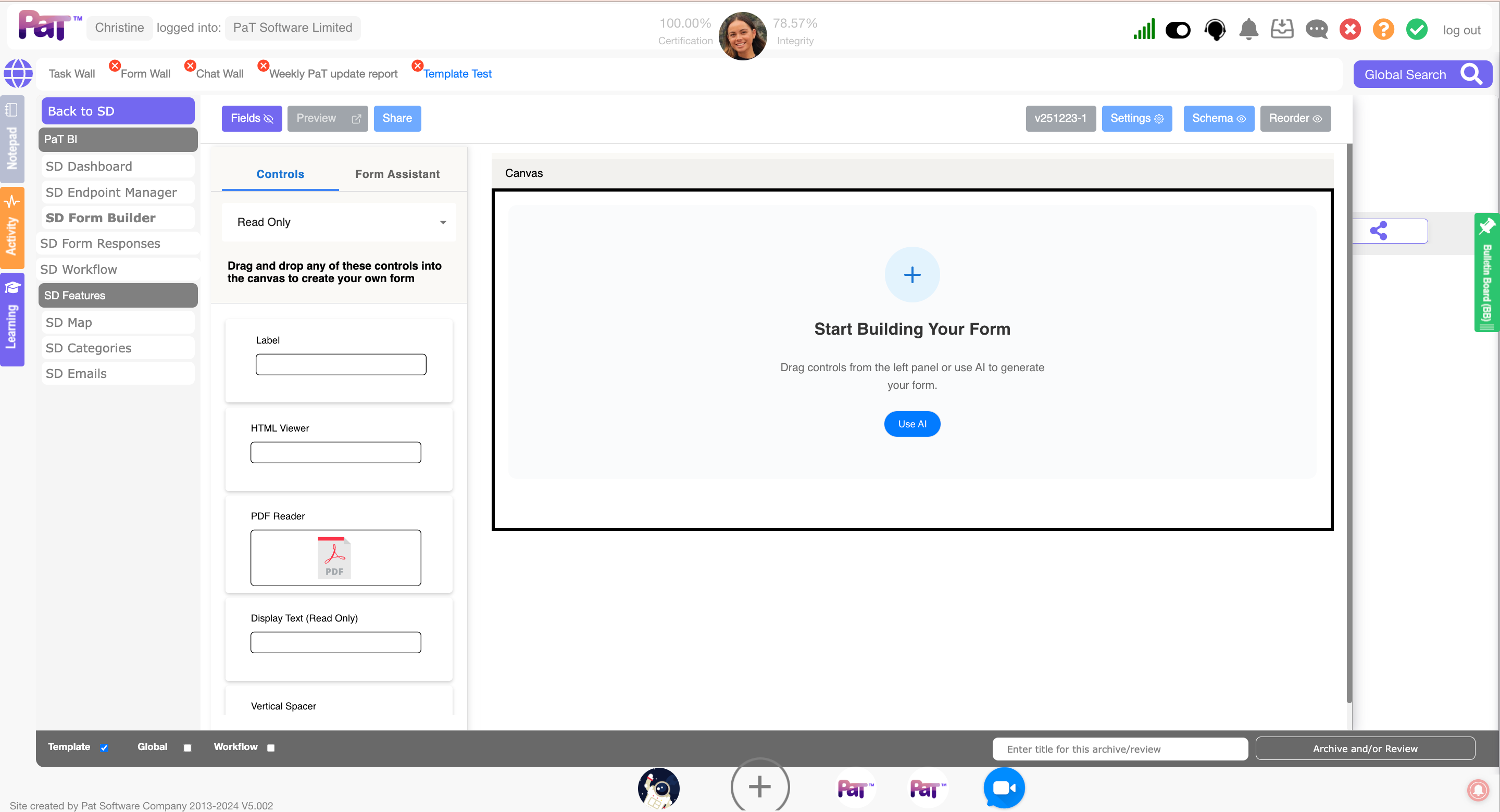
Task: Uncheck the Template checkbox
Action: pyautogui.click(x=104, y=747)
